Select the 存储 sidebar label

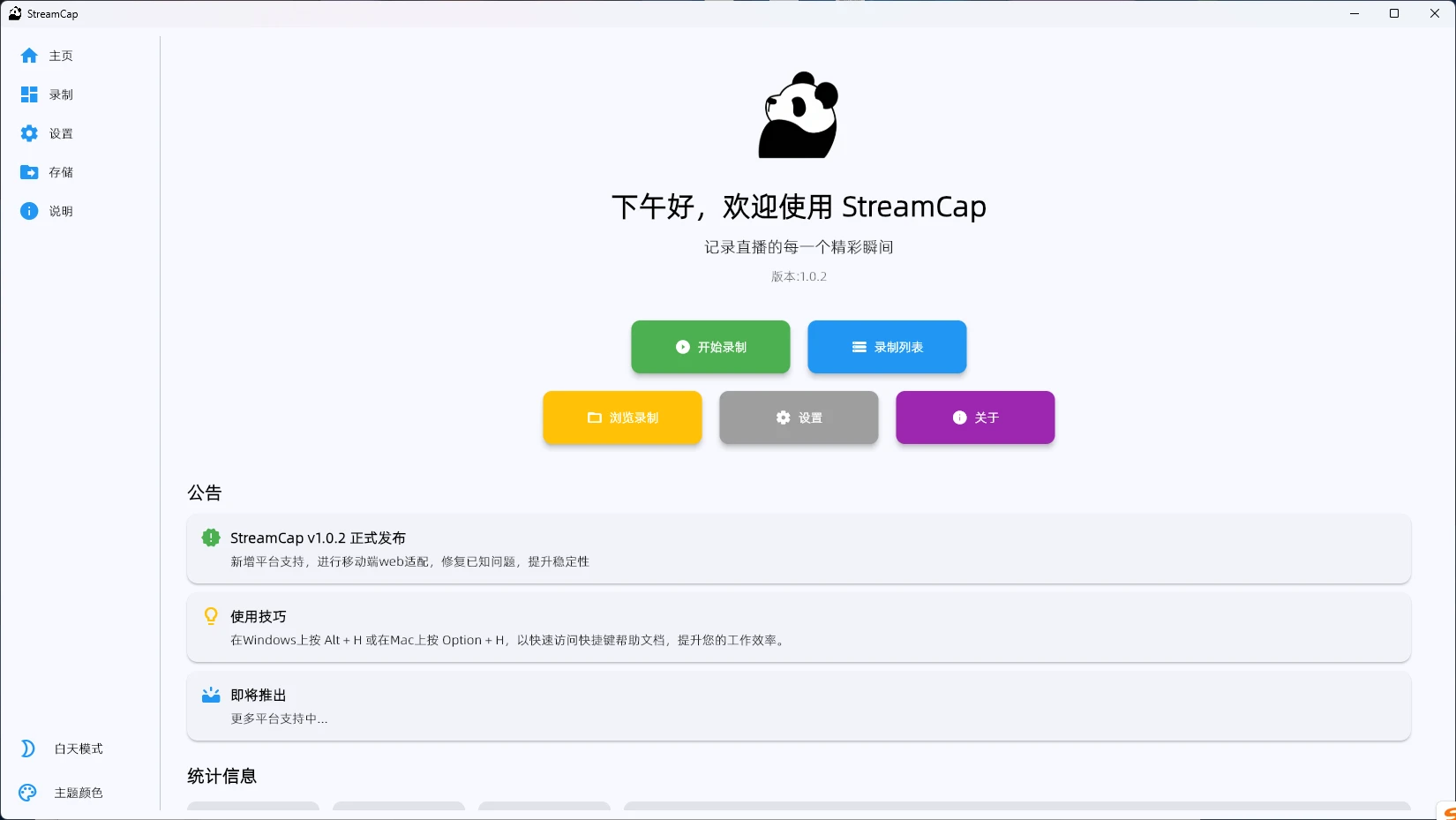tap(61, 172)
